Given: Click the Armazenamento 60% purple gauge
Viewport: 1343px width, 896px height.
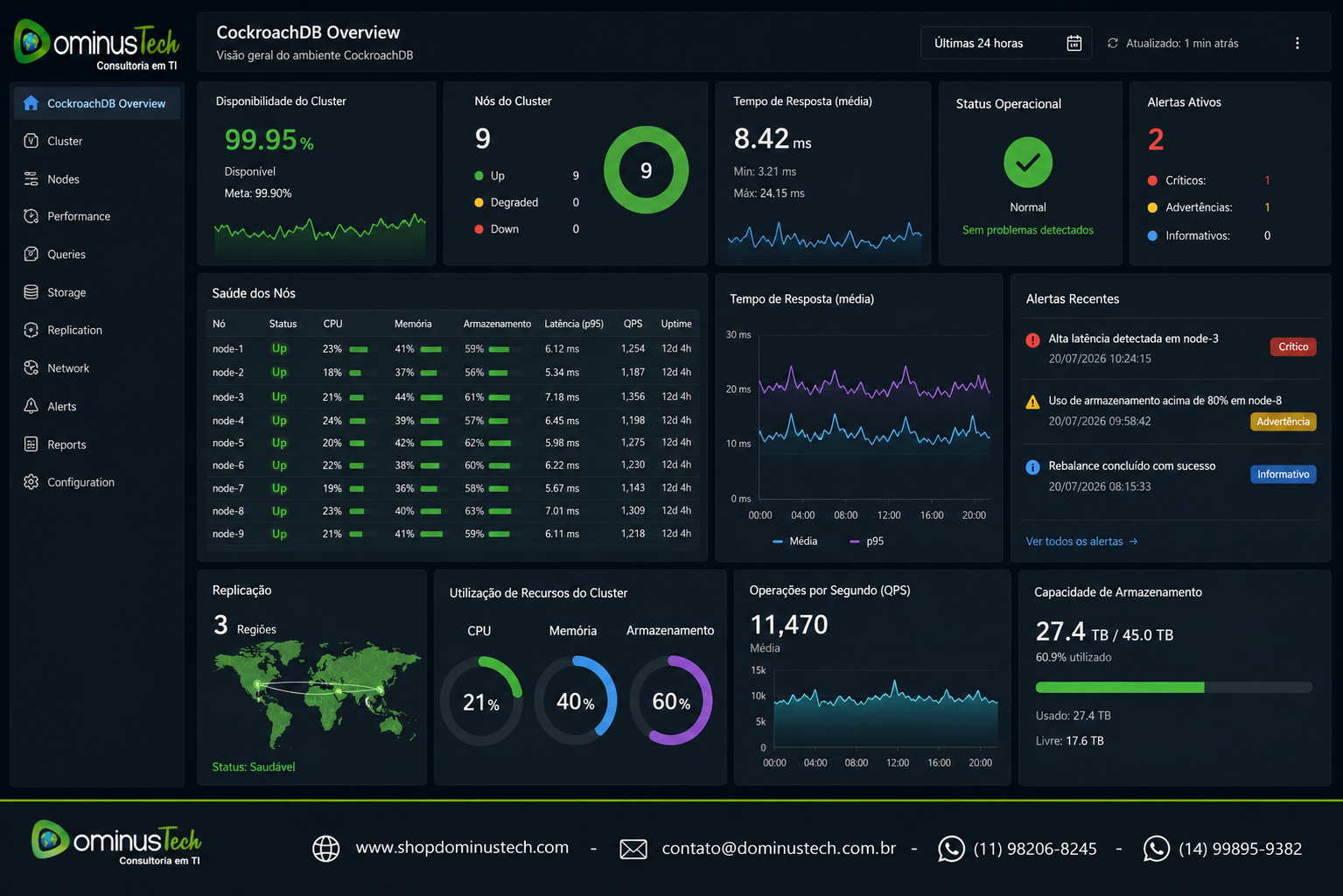Looking at the screenshot, I should [x=671, y=701].
